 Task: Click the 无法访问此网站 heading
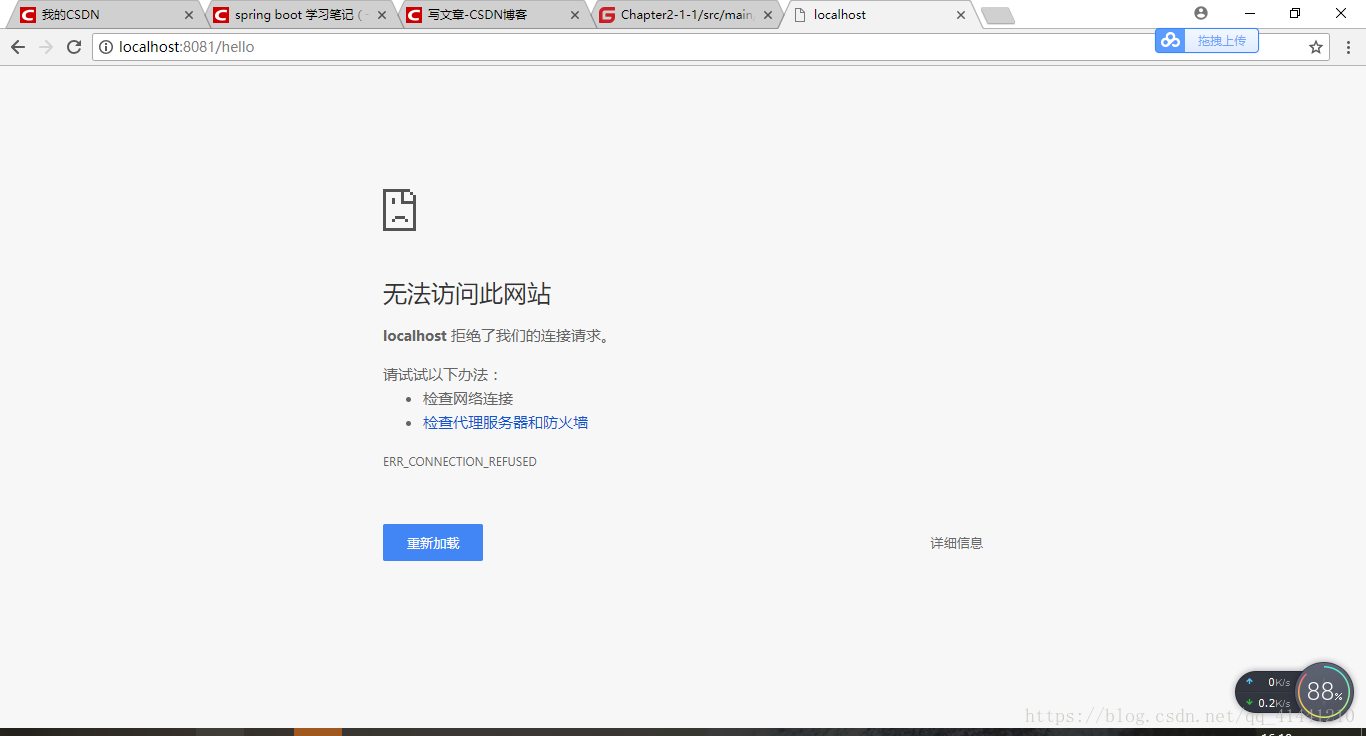pos(467,294)
